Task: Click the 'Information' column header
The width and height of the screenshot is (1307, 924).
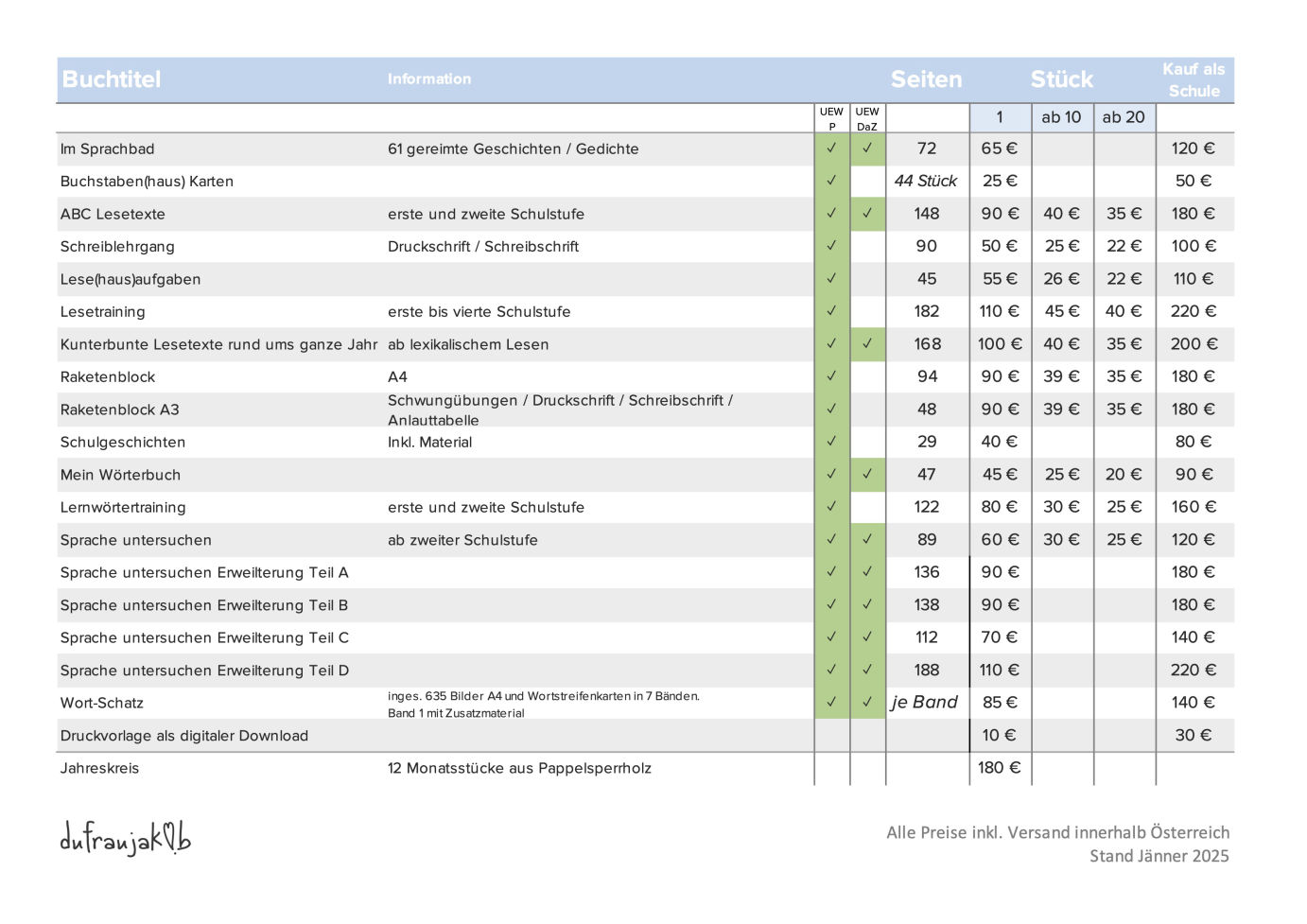Action: tap(429, 79)
